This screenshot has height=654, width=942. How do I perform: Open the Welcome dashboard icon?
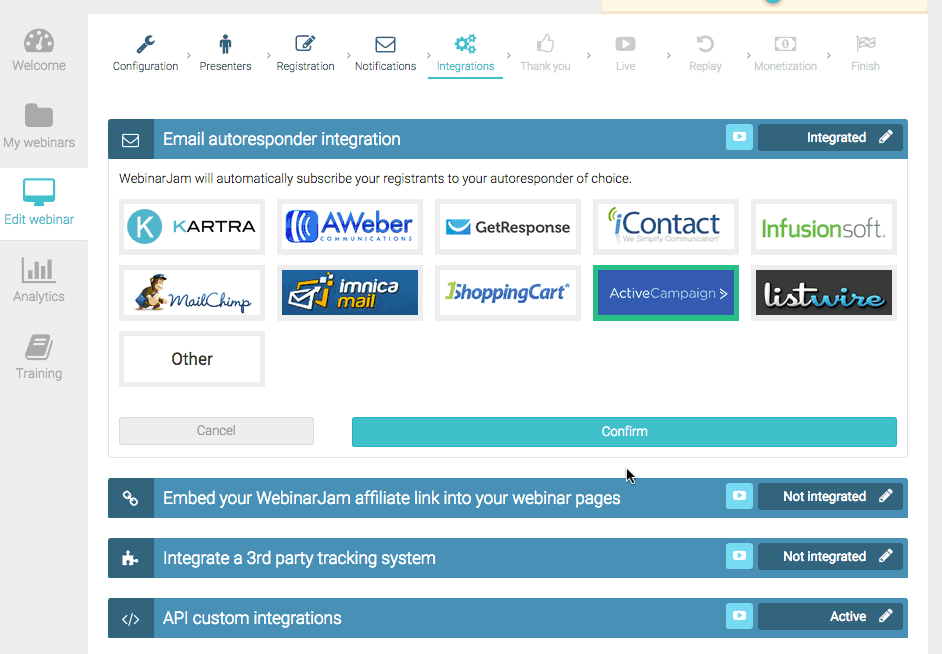click(x=39, y=41)
